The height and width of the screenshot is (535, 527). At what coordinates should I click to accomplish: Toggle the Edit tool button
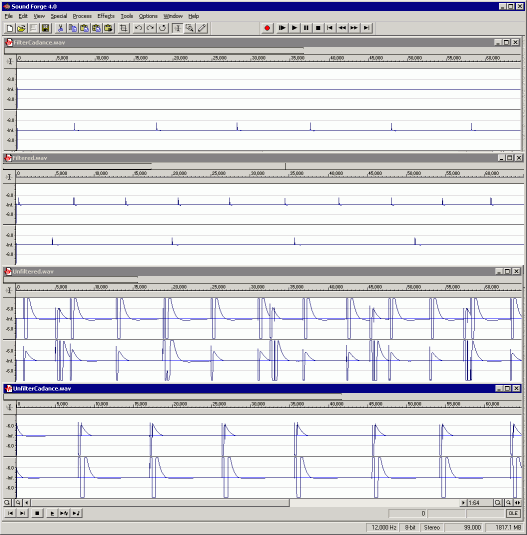[177, 28]
